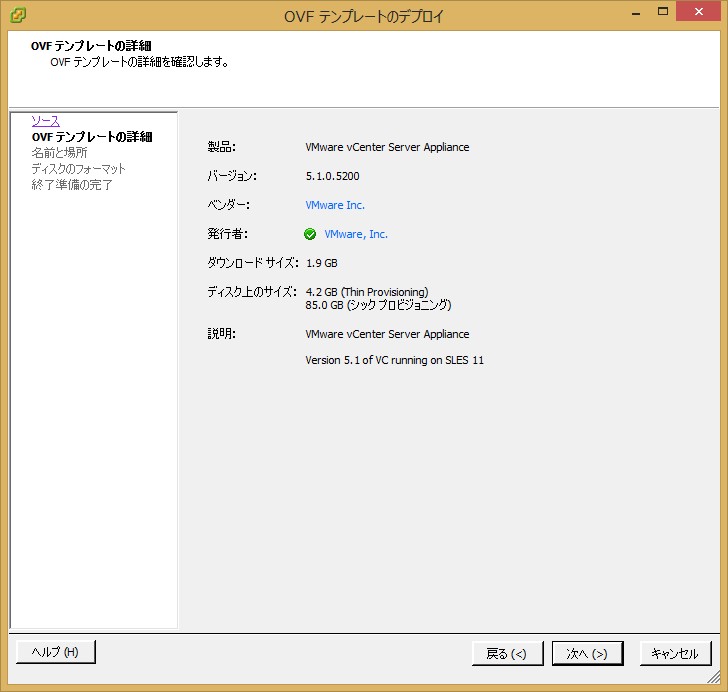Click the ヘルプ (H) button
728x692 pixels.
coord(56,652)
